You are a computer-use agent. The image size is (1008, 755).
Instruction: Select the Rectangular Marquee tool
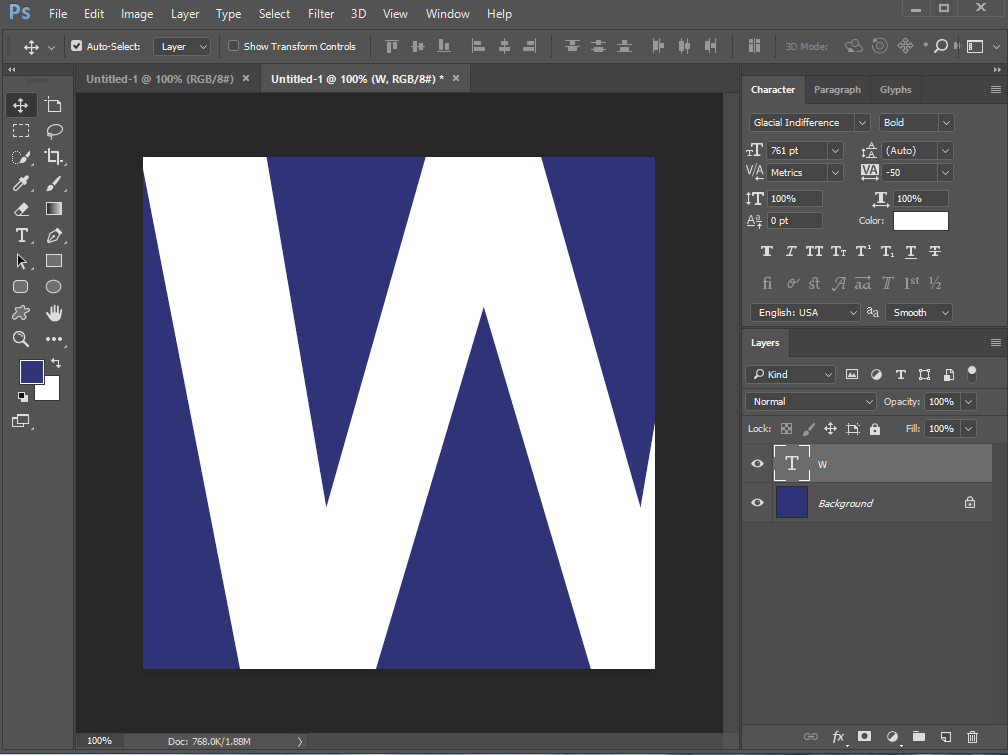[x=21, y=131]
